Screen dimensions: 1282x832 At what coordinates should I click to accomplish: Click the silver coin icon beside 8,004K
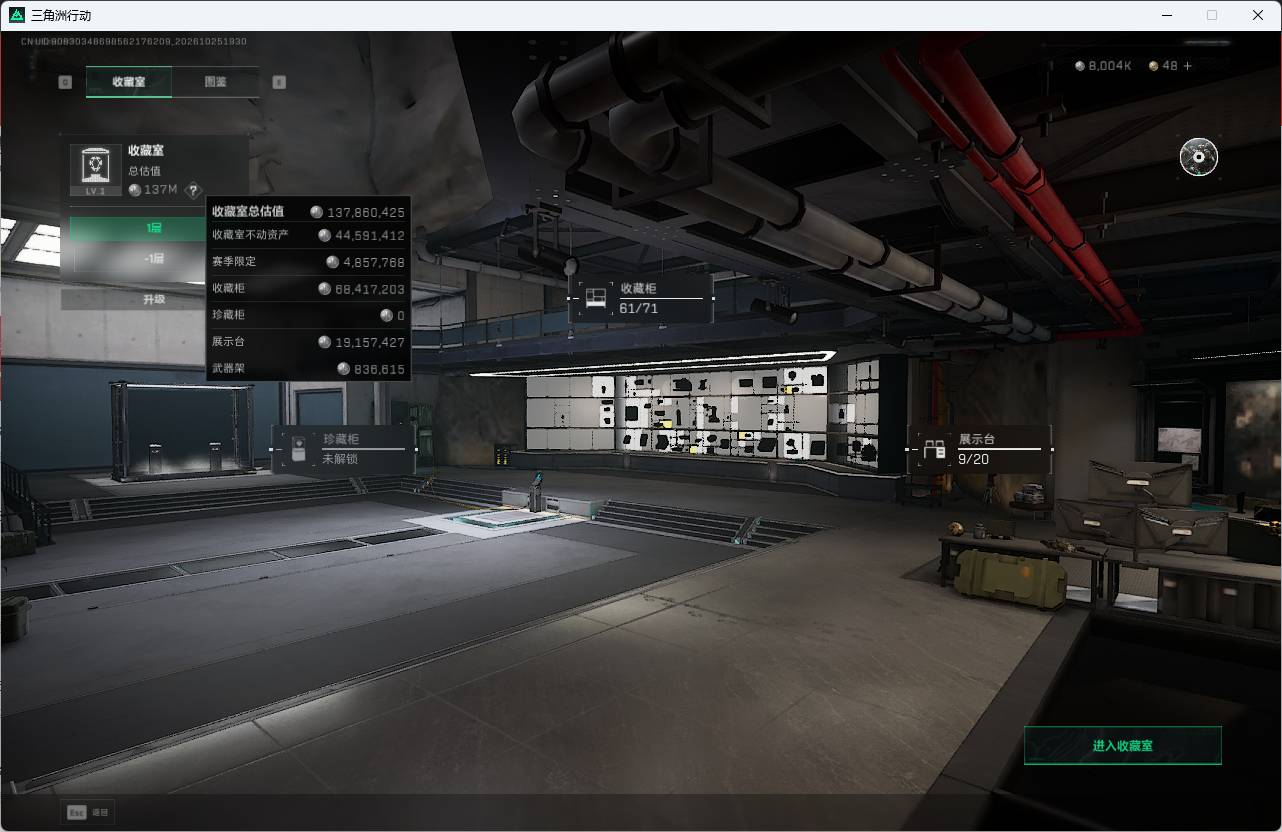click(1080, 66)
